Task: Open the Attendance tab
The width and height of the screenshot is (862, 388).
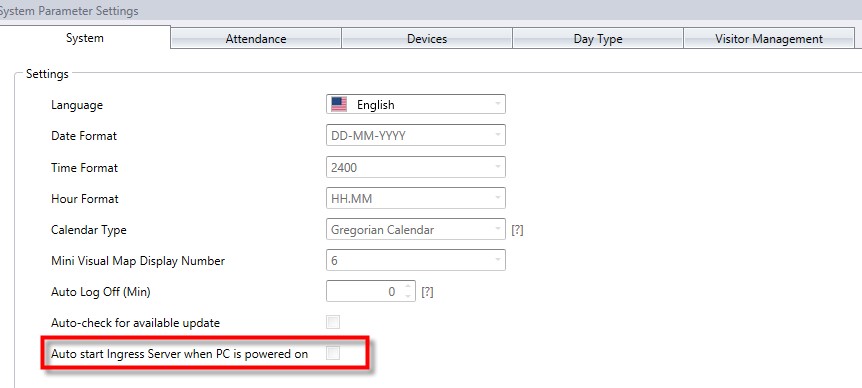Action: pos(256,39)
